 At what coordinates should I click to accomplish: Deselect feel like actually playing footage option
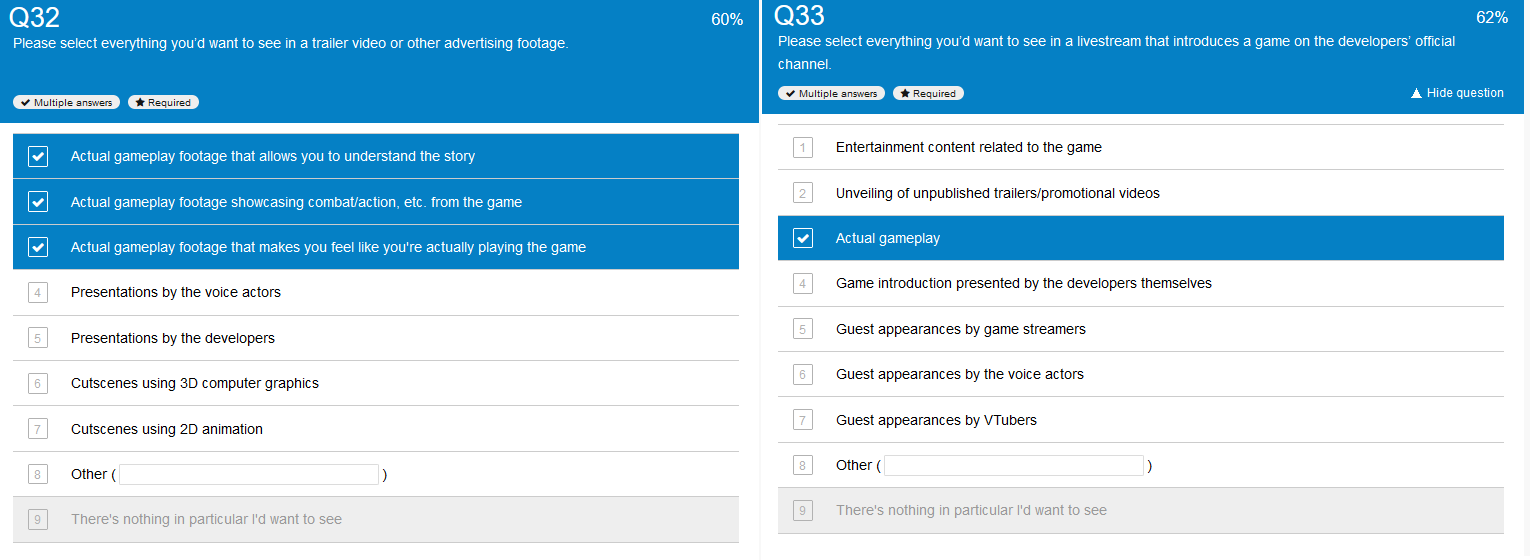point(376,247)
